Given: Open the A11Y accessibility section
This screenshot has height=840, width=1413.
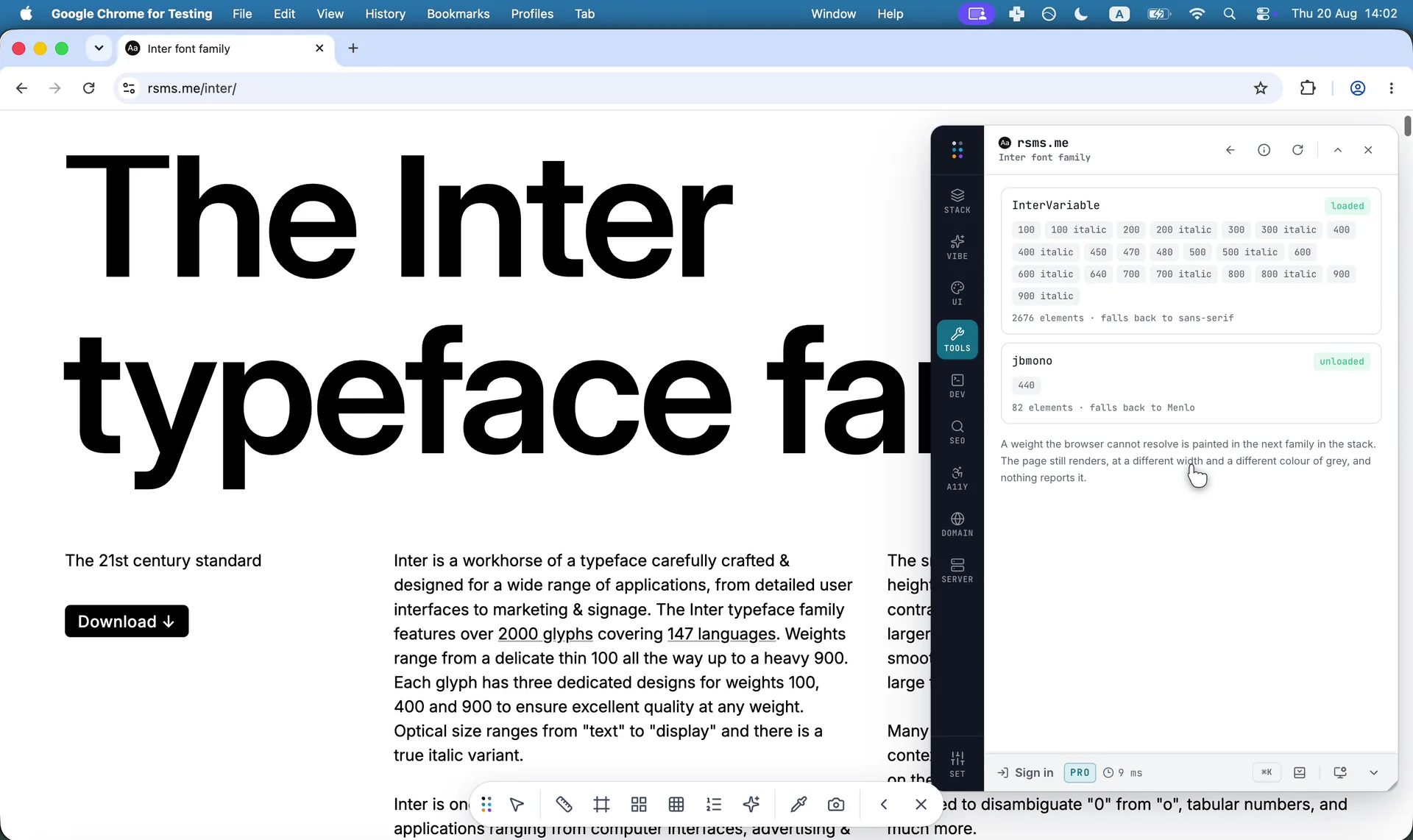Looking at the screenshot, I should (x=957, y=478).
